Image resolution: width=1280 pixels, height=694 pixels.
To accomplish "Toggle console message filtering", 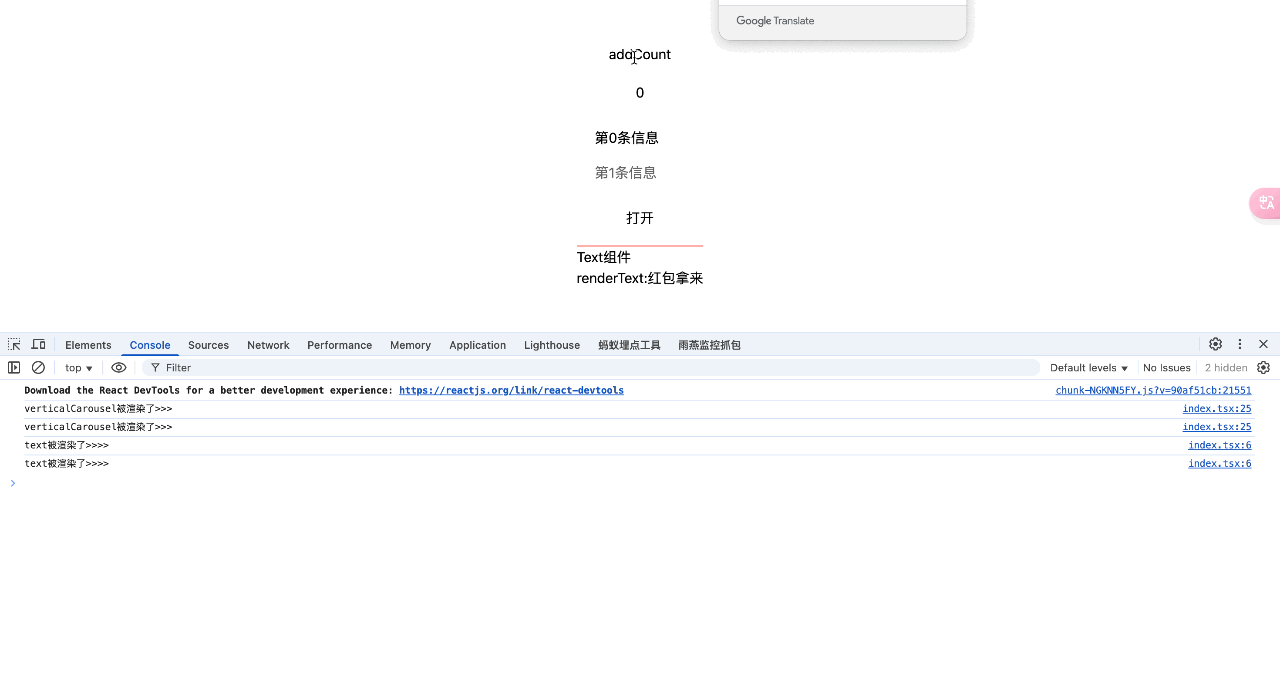I will click(x=157, y=367).
